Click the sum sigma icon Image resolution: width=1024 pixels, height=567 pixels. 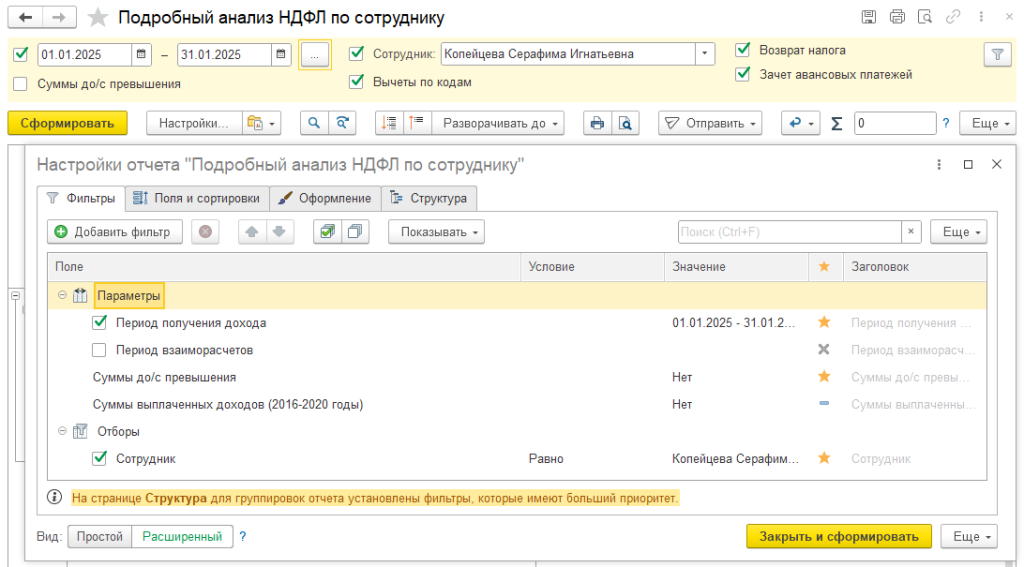coord(837,123)
